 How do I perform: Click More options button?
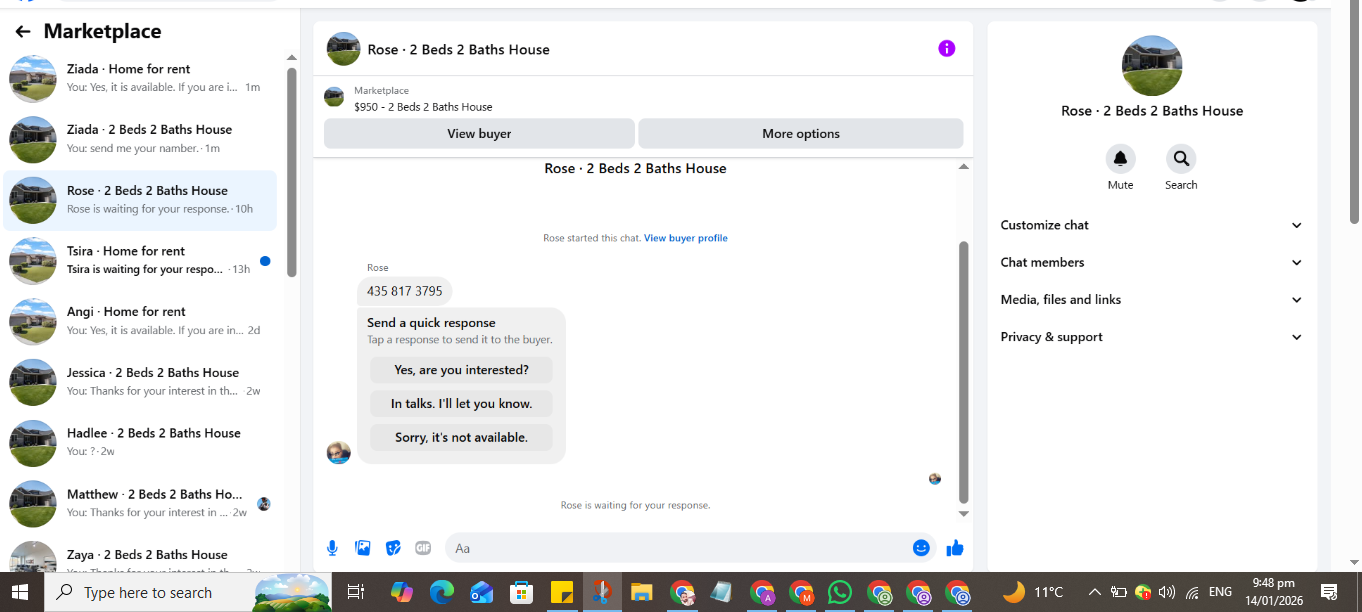click(x=801, y=133)
